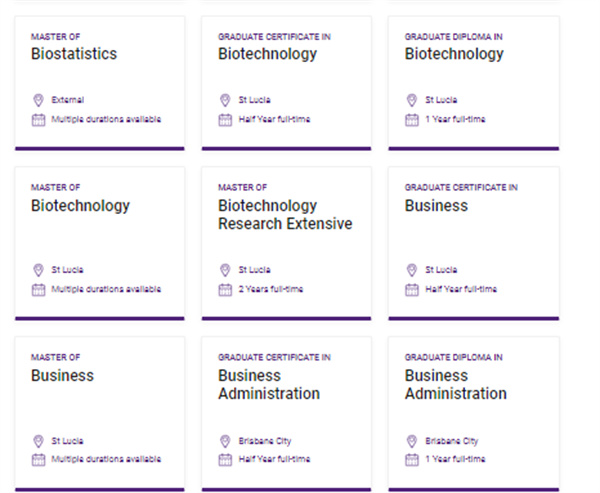Viewport: 600px width, 493px height.
Task: Click calendar icon on Biotechnology Research Extensive card
Action: (225, 289)
